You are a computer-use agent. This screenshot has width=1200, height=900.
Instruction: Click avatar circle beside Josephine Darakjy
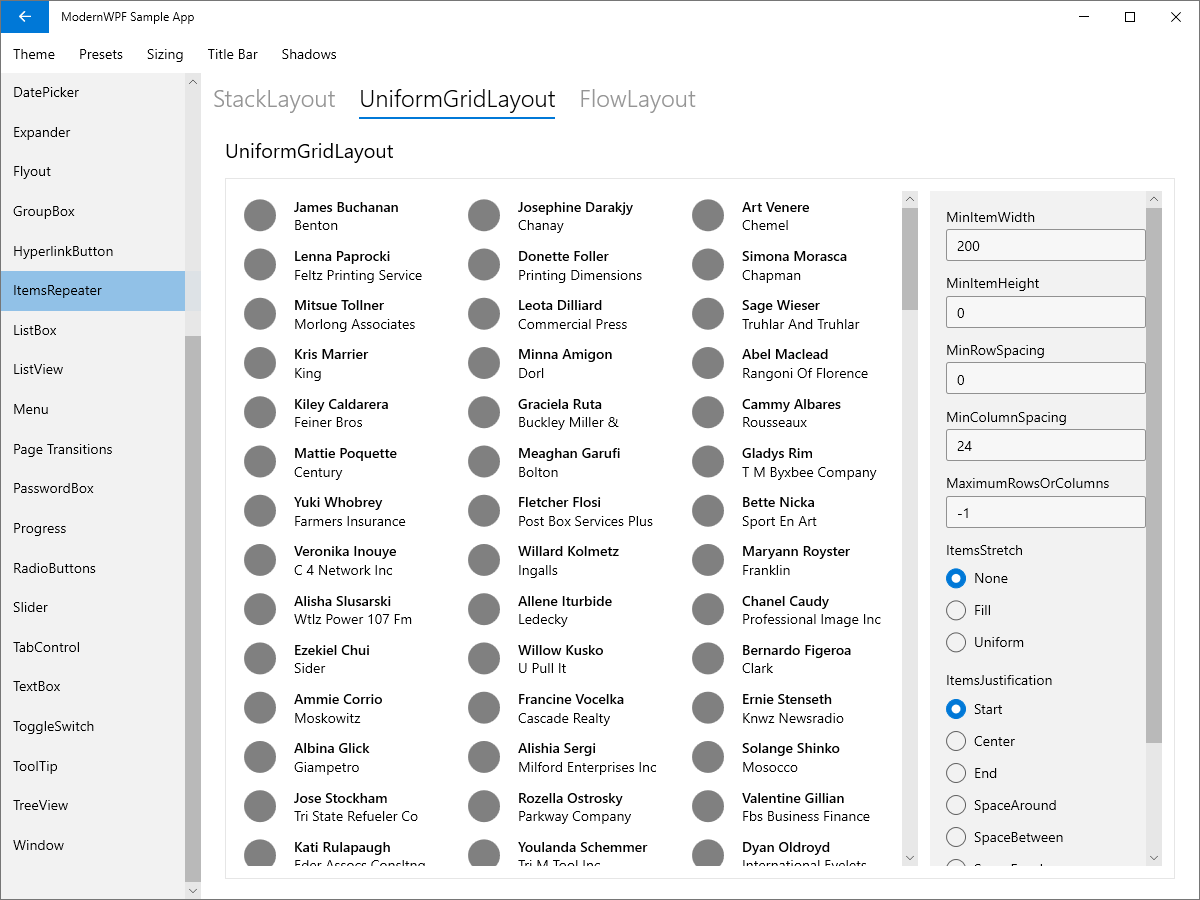click(x=484, y=215)
